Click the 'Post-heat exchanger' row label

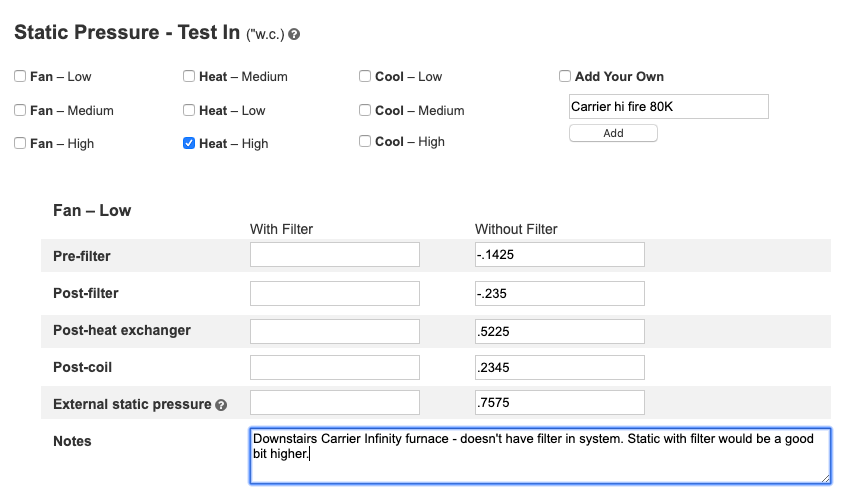tap(122, 330)
